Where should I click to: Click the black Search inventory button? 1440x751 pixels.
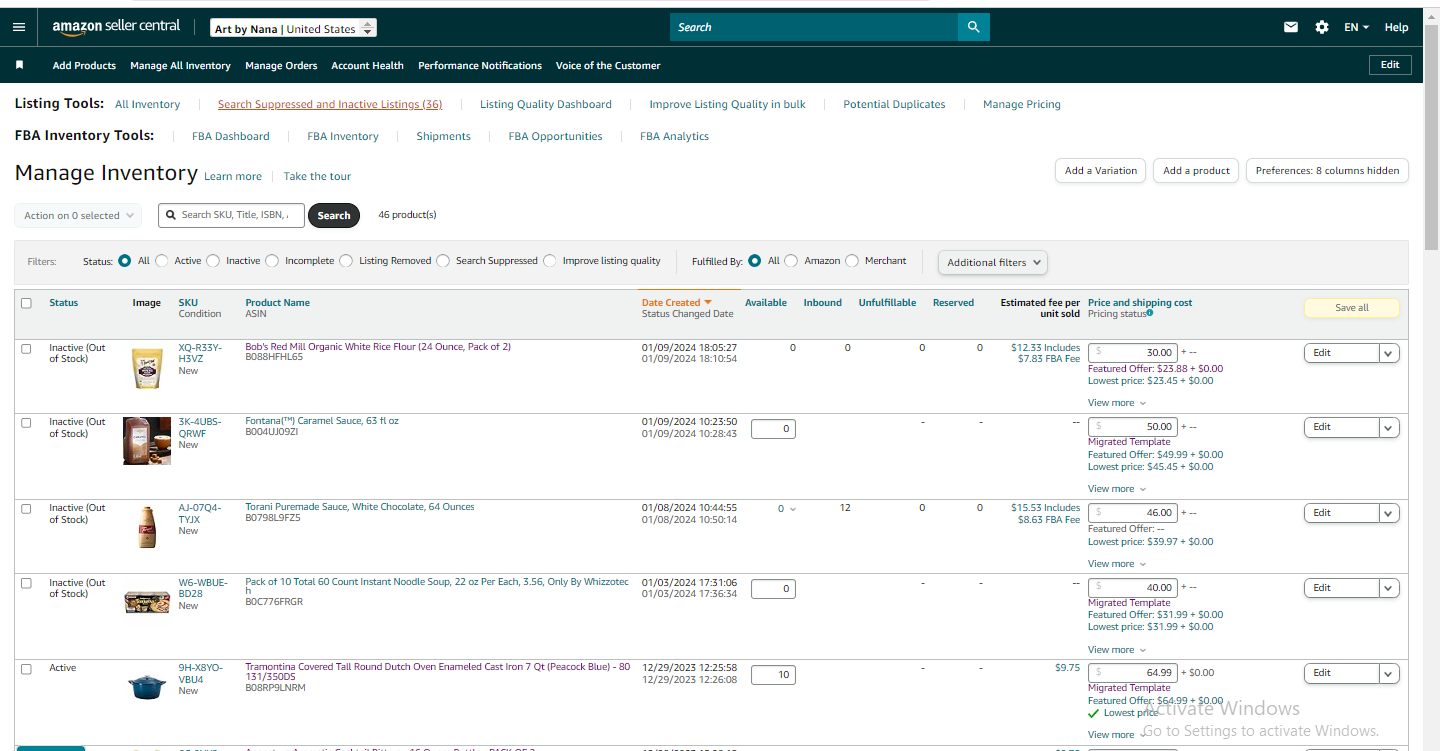tap(334, 215)
